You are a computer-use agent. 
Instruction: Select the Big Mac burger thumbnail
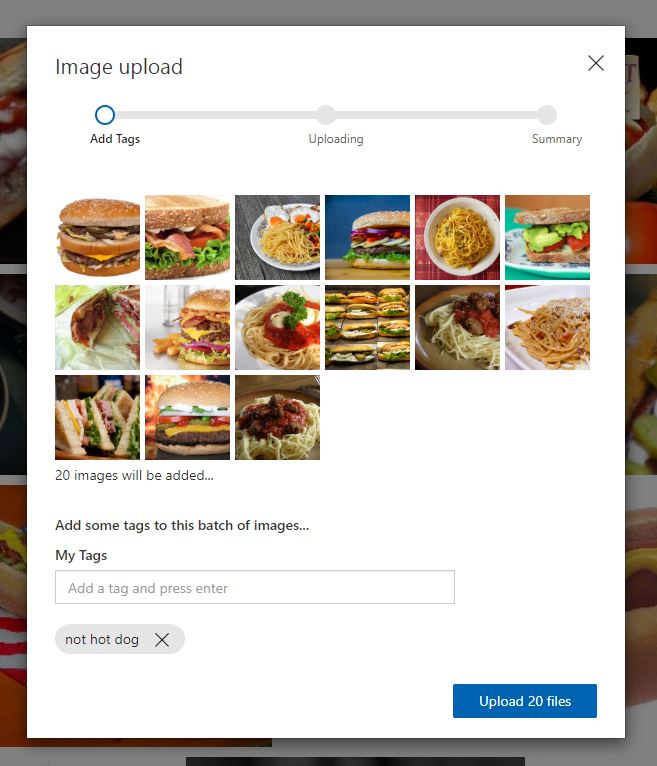(98, 237)
